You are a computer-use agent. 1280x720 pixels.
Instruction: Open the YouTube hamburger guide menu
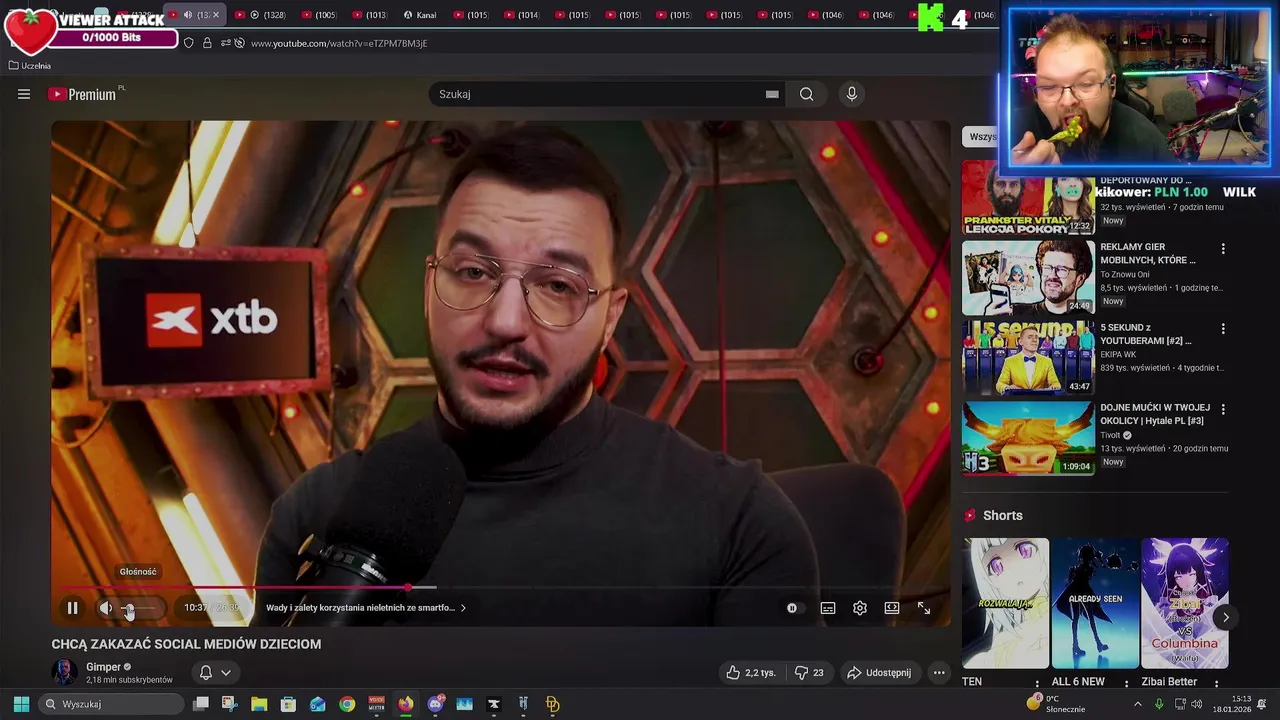23,94
